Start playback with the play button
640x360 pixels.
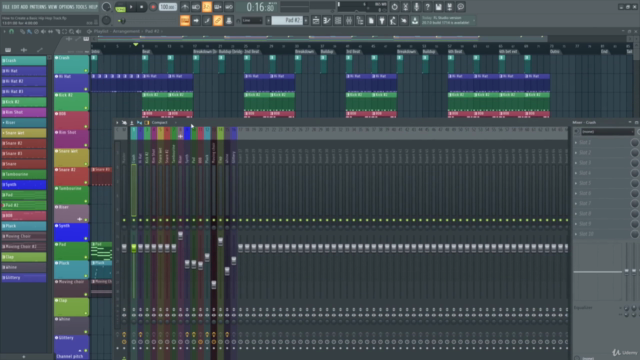[x=131, y=7]
